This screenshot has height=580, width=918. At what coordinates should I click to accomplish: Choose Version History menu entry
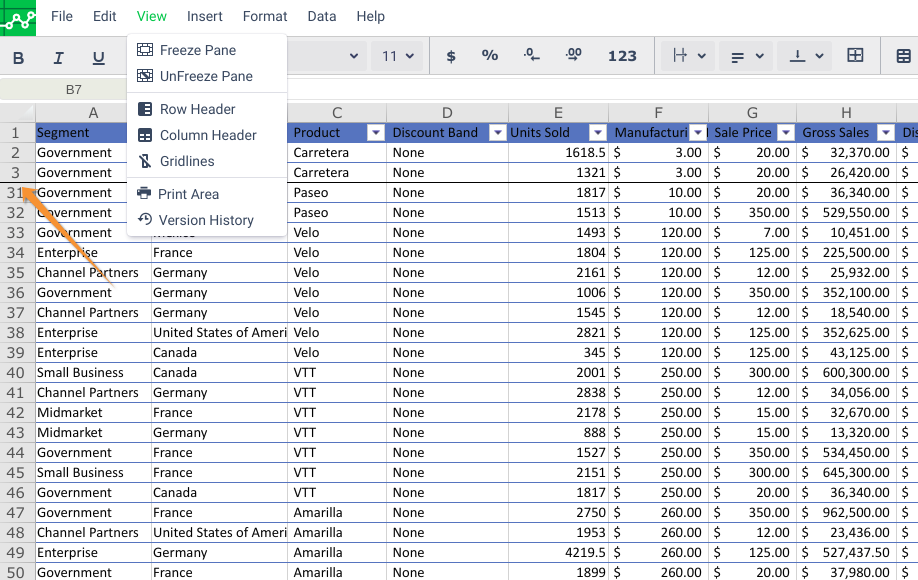pos(206,220)
